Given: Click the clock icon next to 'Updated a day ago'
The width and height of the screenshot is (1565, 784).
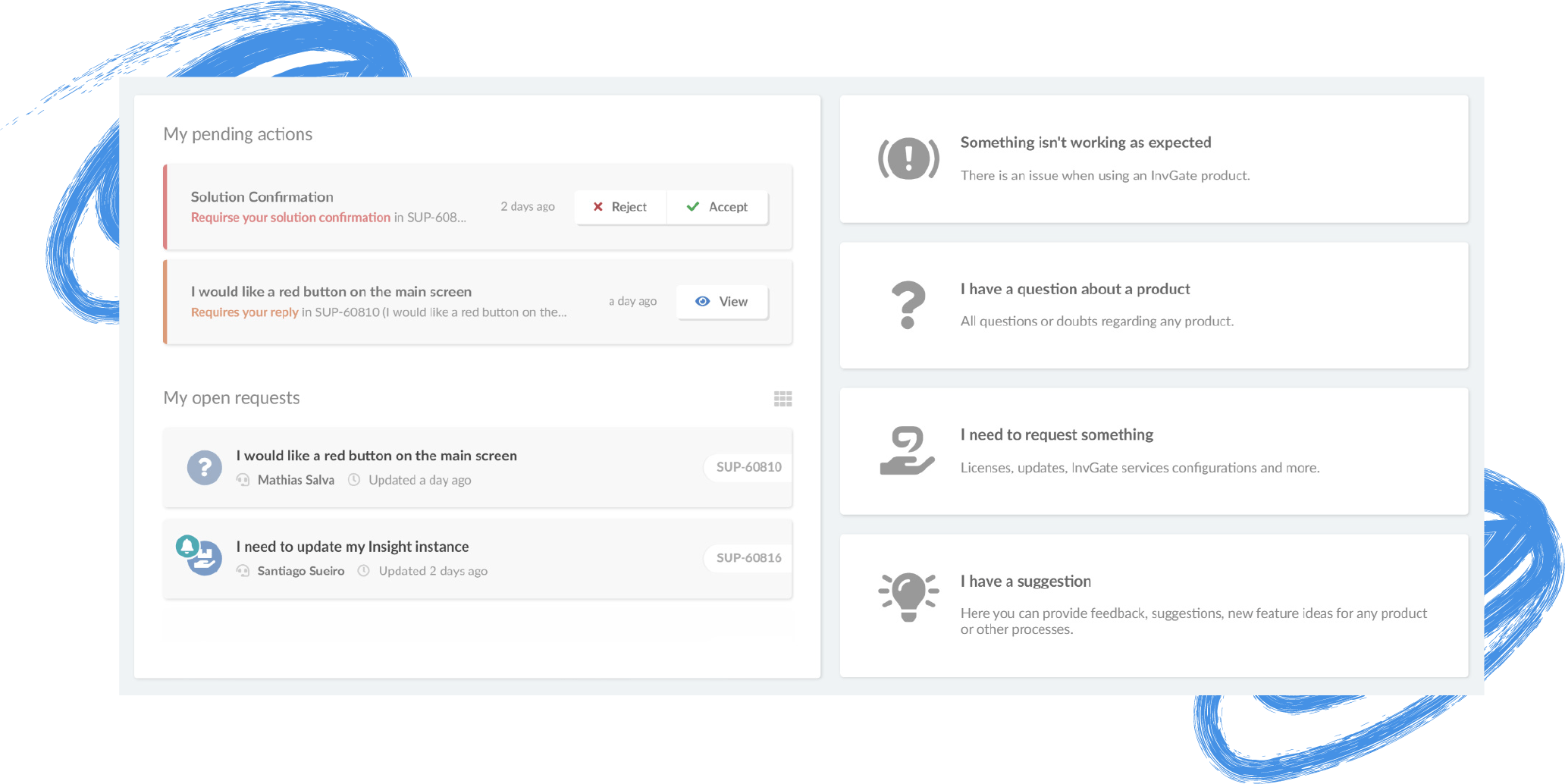Looking at the screenshot, I should point(353,479).
